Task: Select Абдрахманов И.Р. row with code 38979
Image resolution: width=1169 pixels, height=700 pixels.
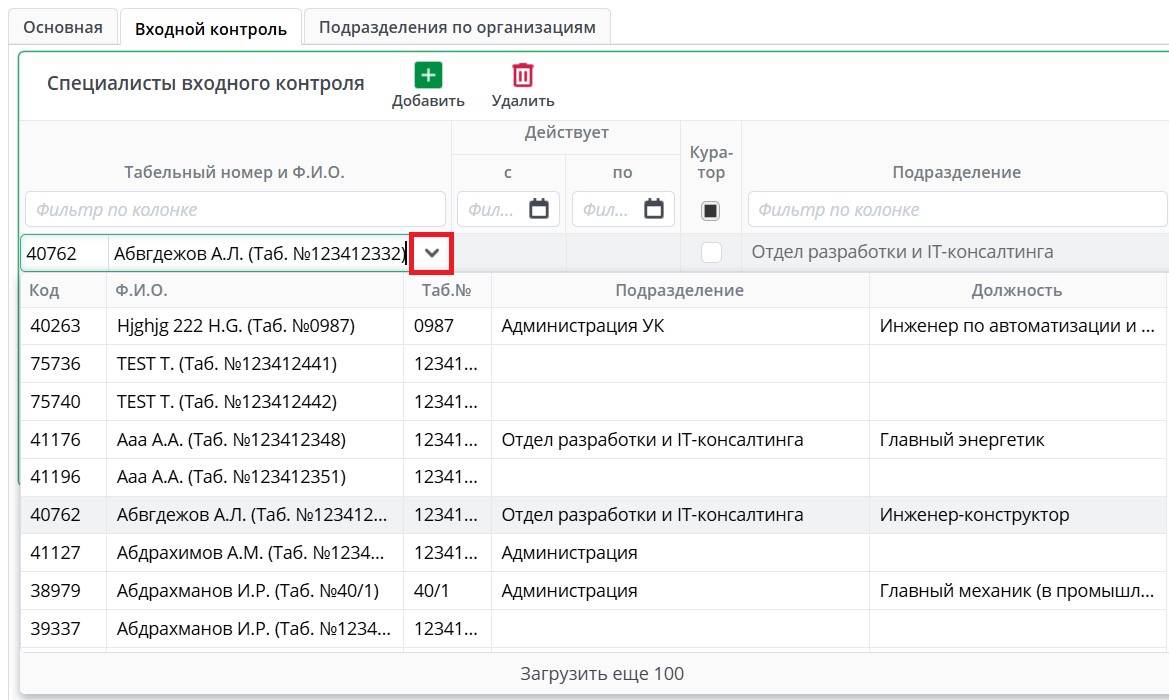Action: click(x=247, y=591)
